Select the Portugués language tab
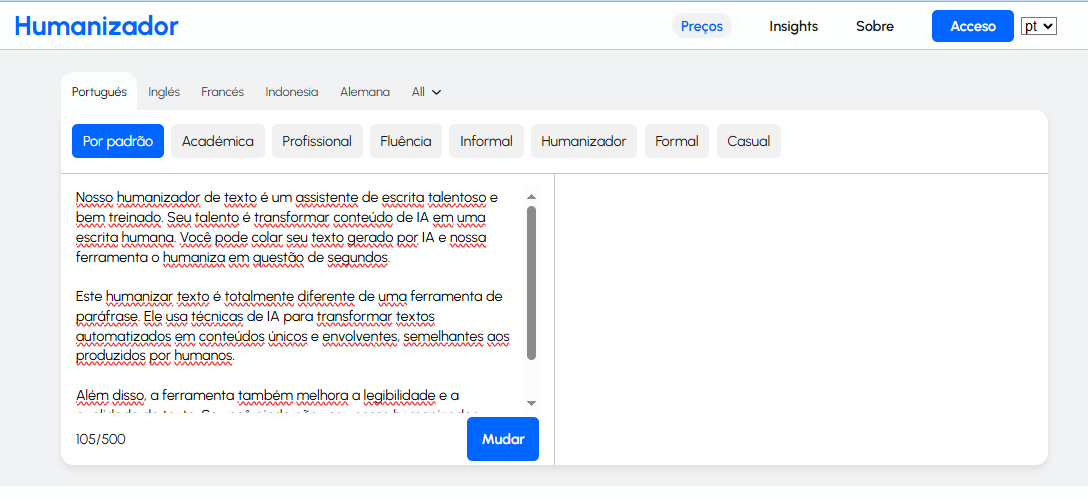 (x=99, y=92)
